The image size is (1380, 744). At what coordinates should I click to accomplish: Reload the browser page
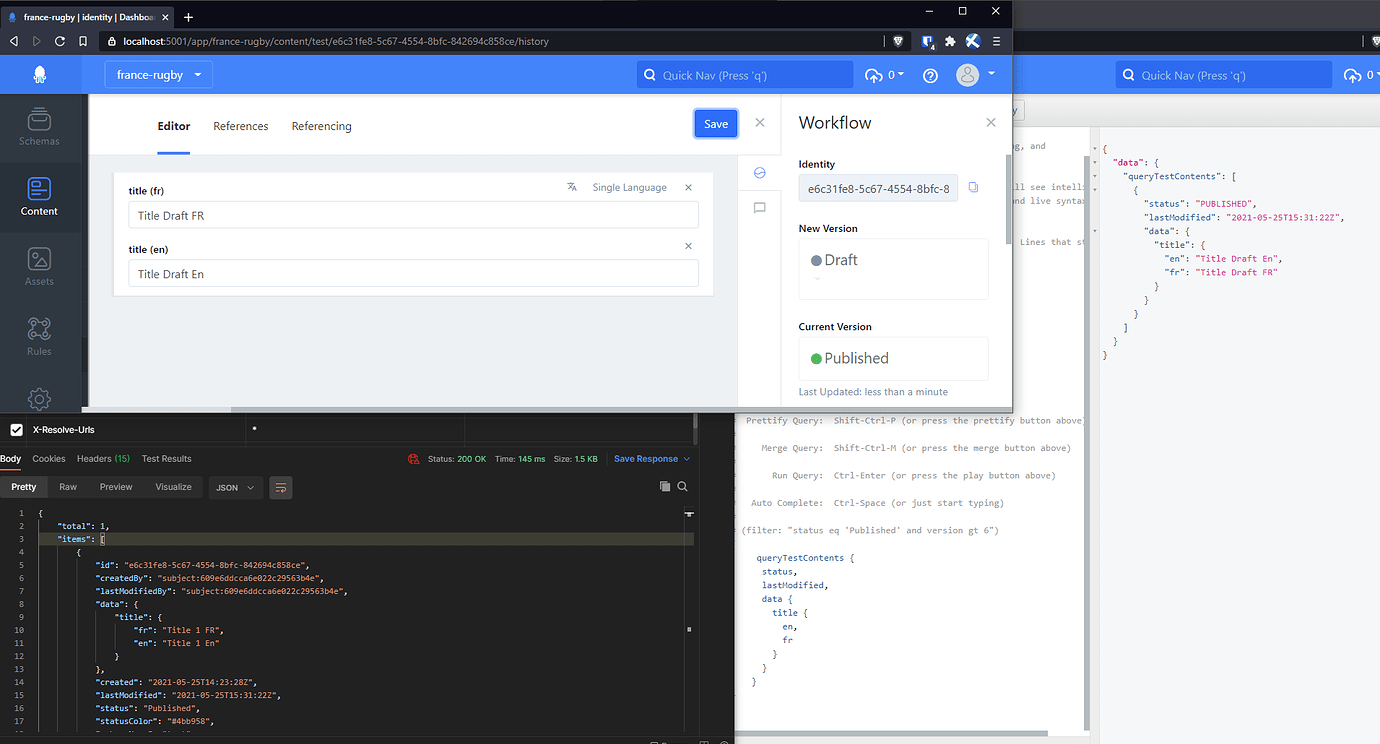(x=60, y=41)
